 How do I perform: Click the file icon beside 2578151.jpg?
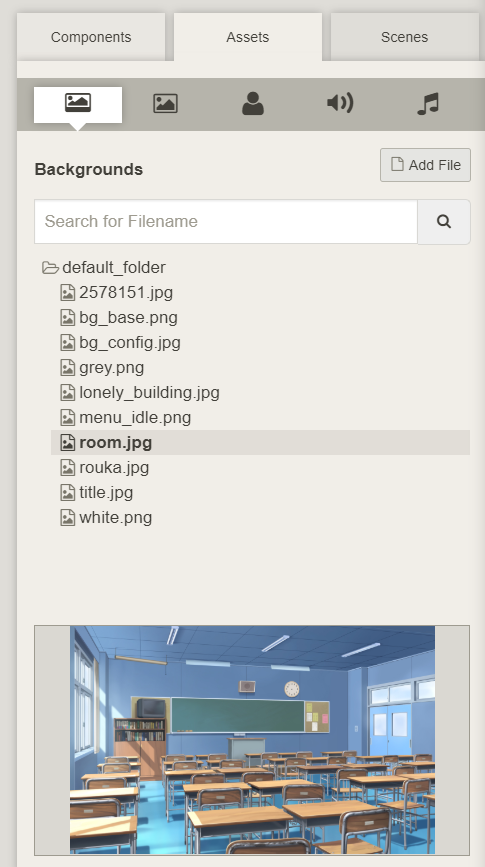67,293
